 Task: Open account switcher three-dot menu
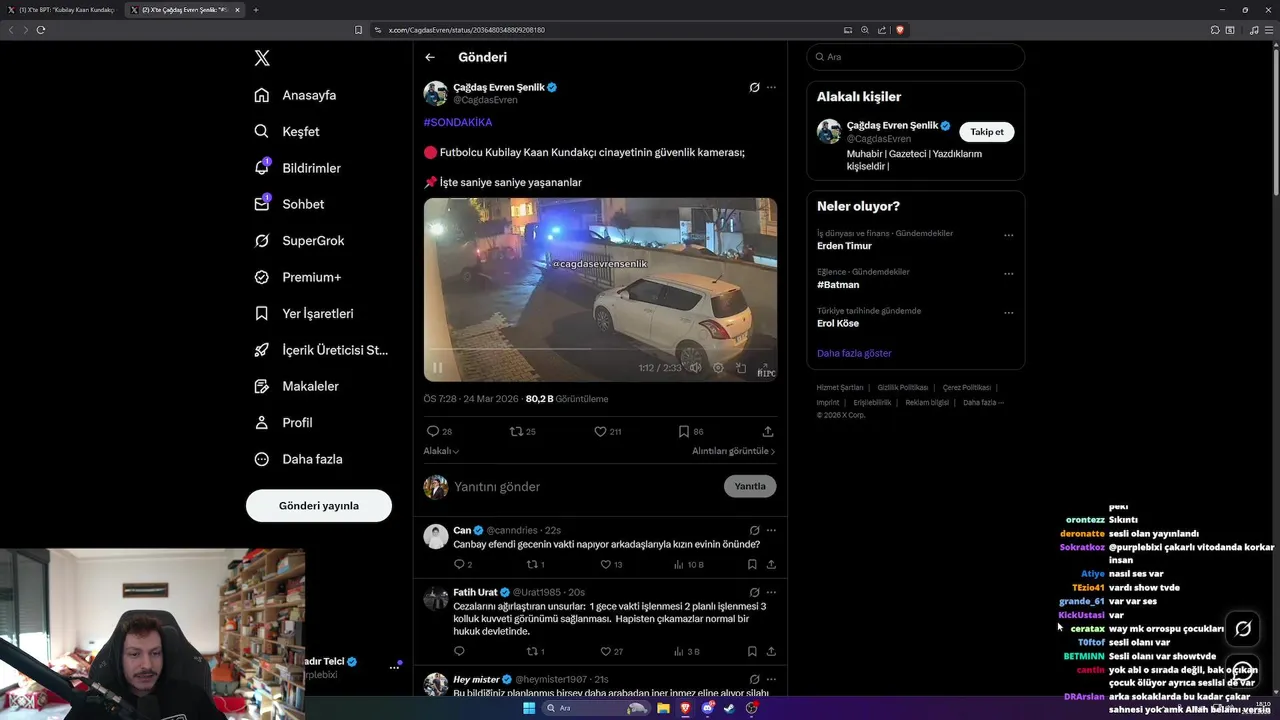pos(394,667)
